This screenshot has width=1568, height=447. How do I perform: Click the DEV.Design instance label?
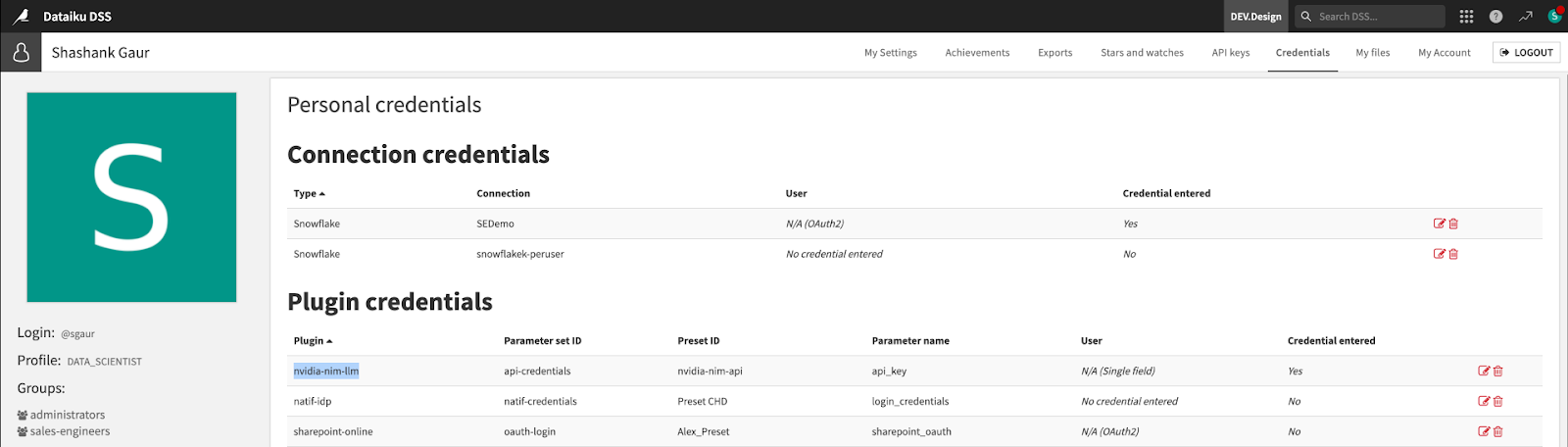pos(1256,17)
